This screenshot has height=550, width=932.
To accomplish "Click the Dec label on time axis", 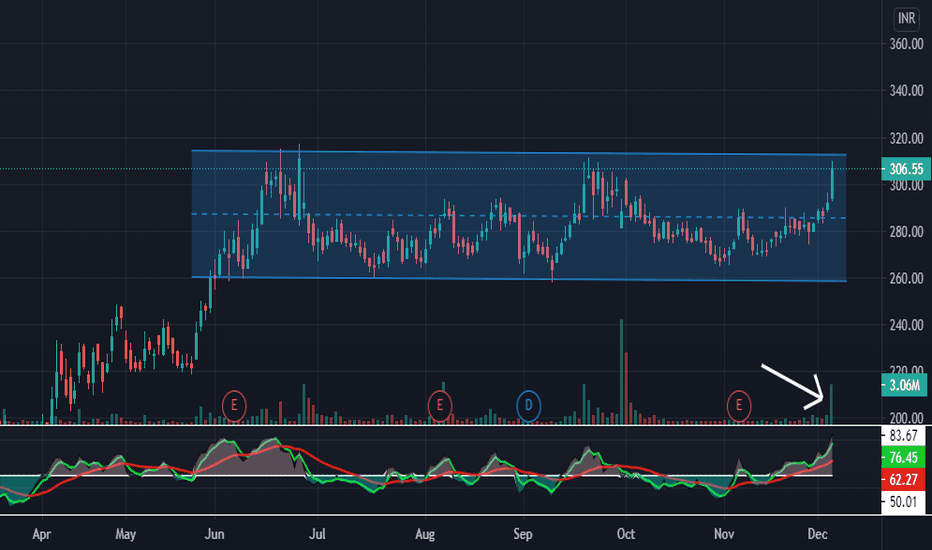I will point(818,534).
